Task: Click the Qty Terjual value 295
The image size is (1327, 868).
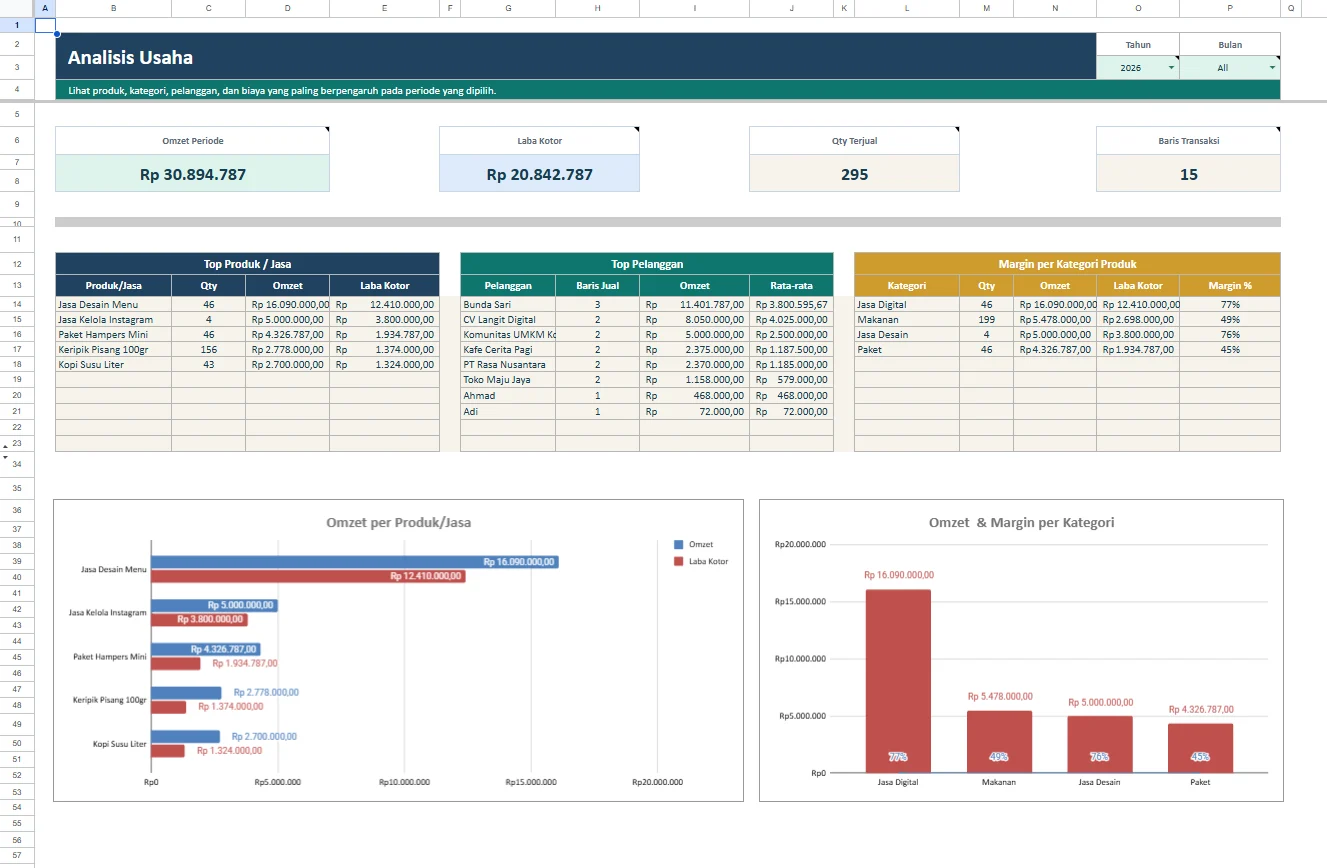Action: coord(854,174)
